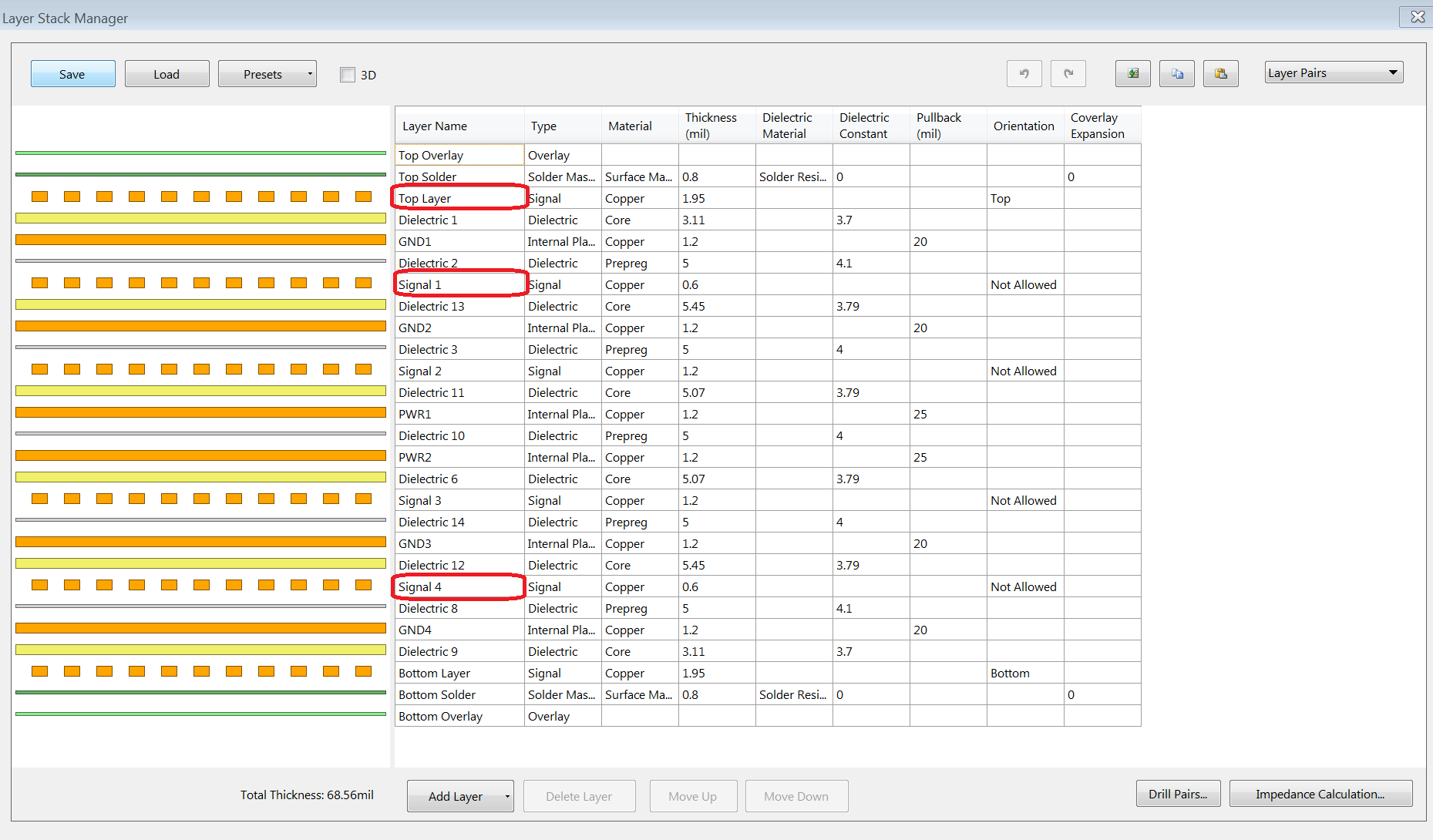1433x840 pixels.
Task: Click Signal 1 orientation Not Allowed cell
Action: point(1024,284)
